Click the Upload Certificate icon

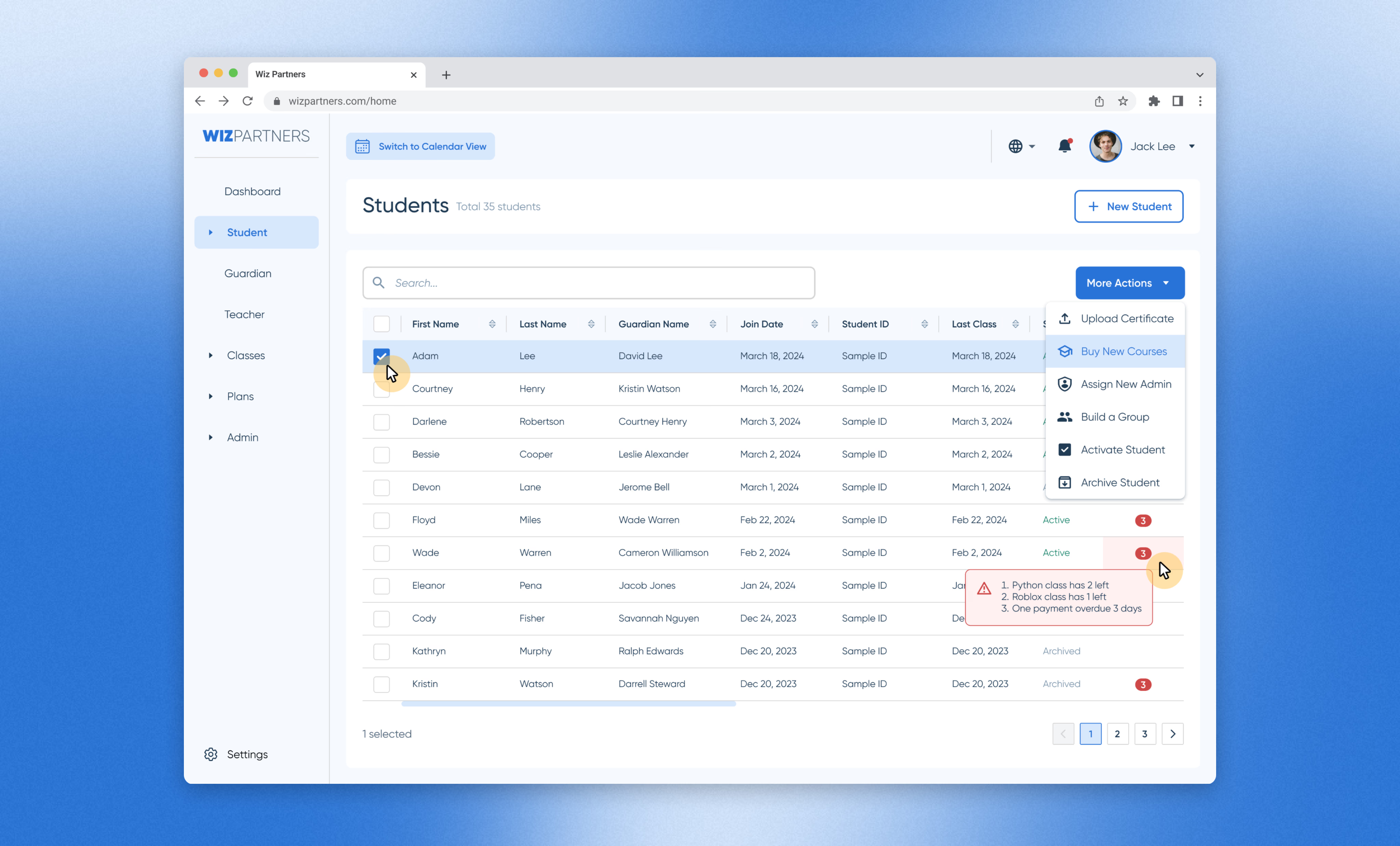point(1064,318)
